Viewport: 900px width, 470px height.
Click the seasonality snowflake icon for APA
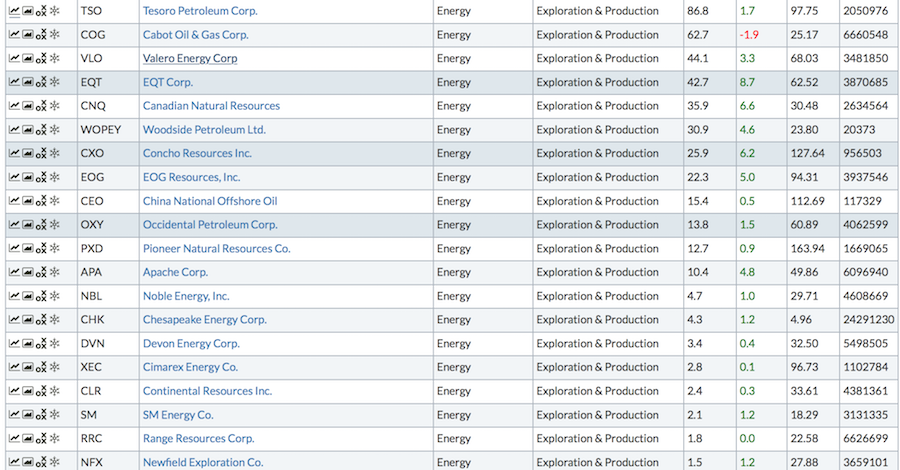(x=55, y=271)
